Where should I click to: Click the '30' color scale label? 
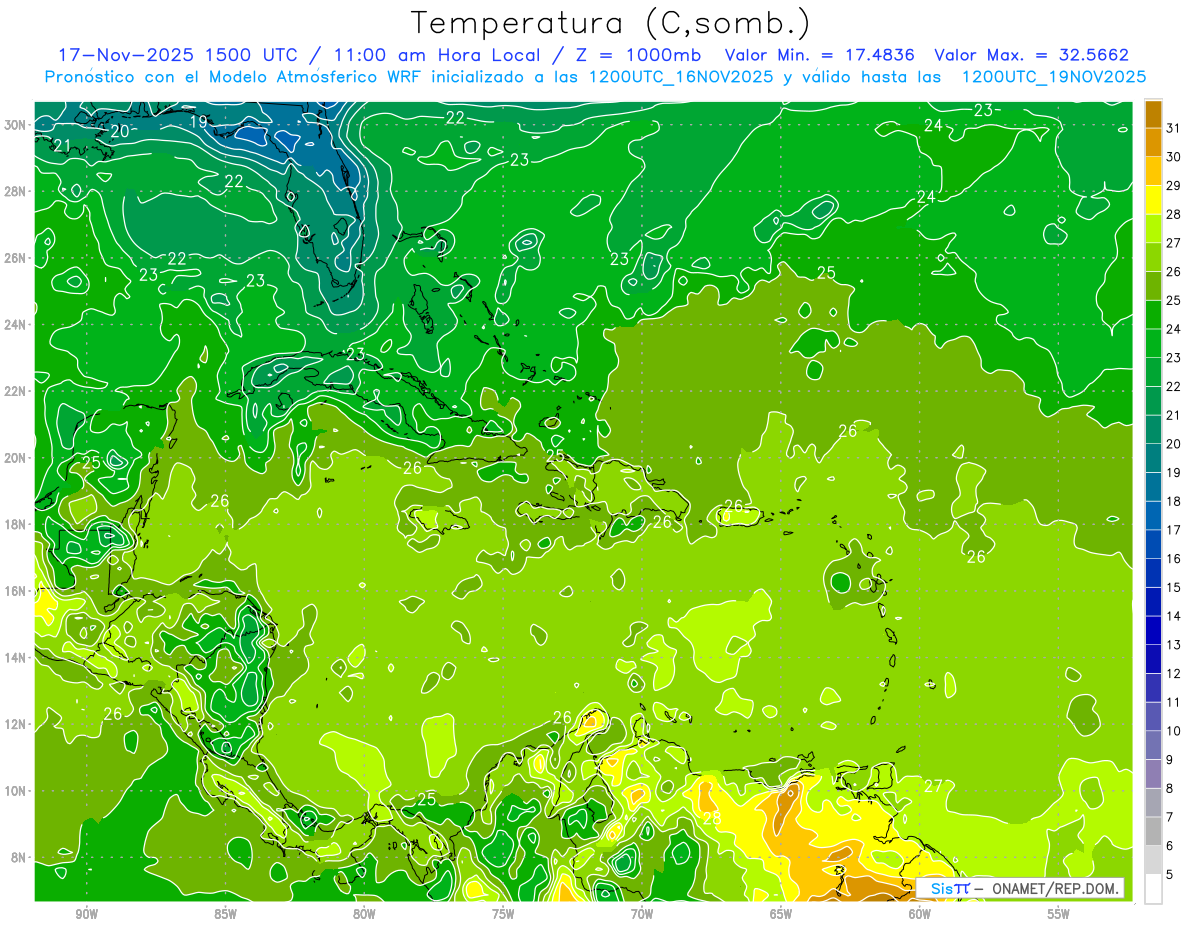click(1174, 157)
